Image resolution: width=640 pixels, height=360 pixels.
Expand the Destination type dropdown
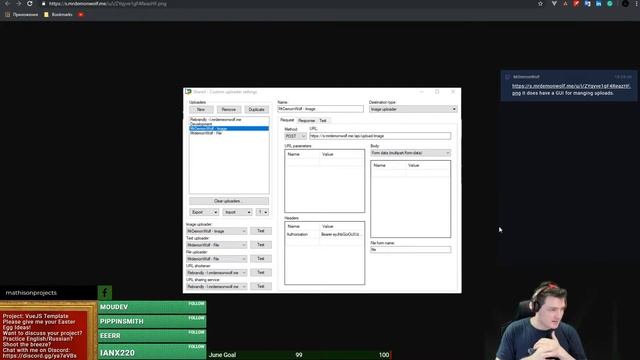(x=413, y=109)
